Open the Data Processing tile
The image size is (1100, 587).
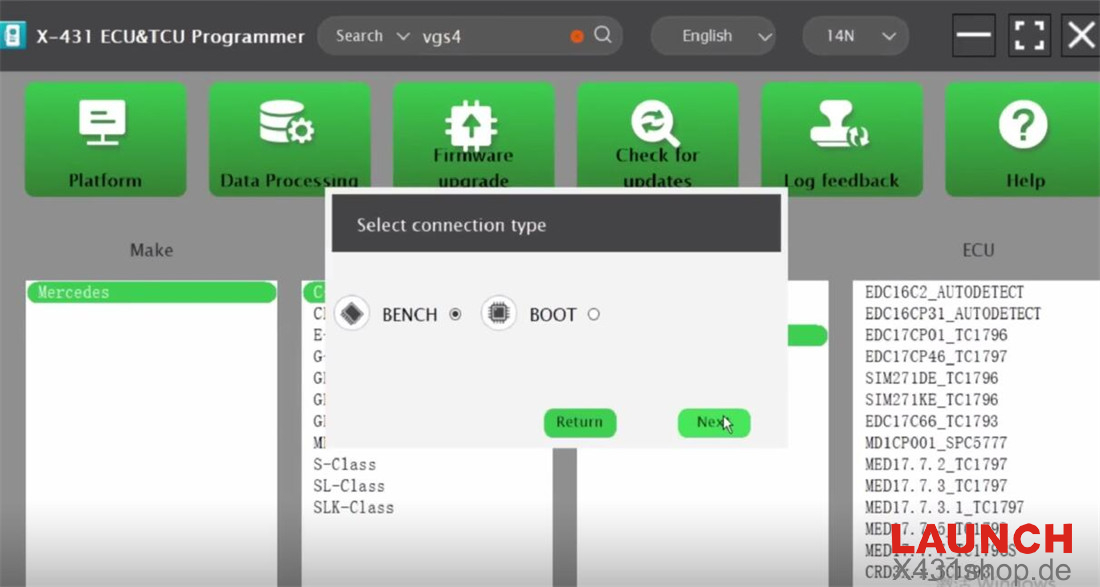289,139
